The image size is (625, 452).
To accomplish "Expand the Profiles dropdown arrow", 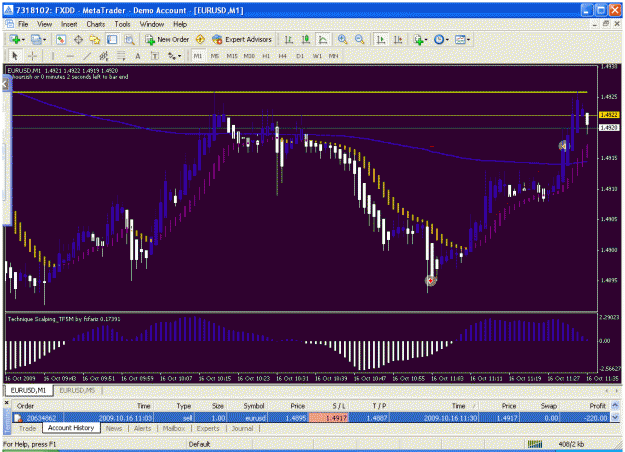I will [x=44, y=40].
